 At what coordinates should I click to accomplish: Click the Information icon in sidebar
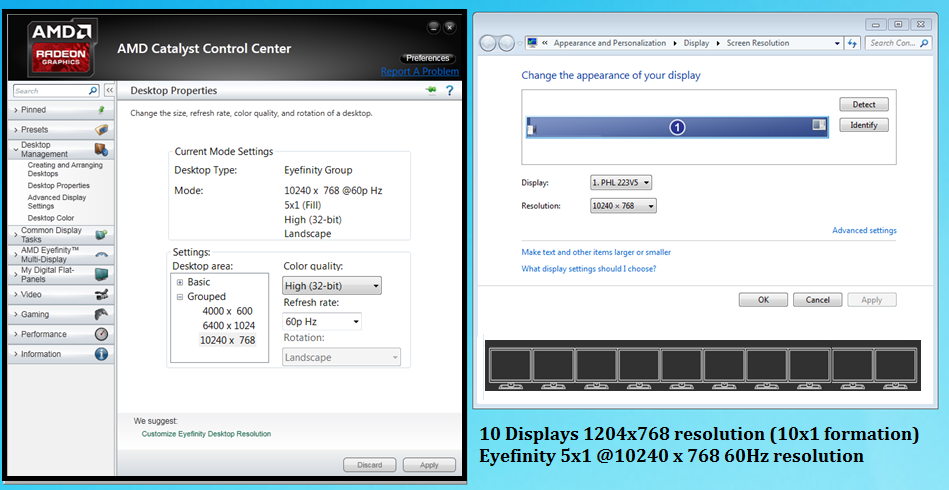click(101, 354)
